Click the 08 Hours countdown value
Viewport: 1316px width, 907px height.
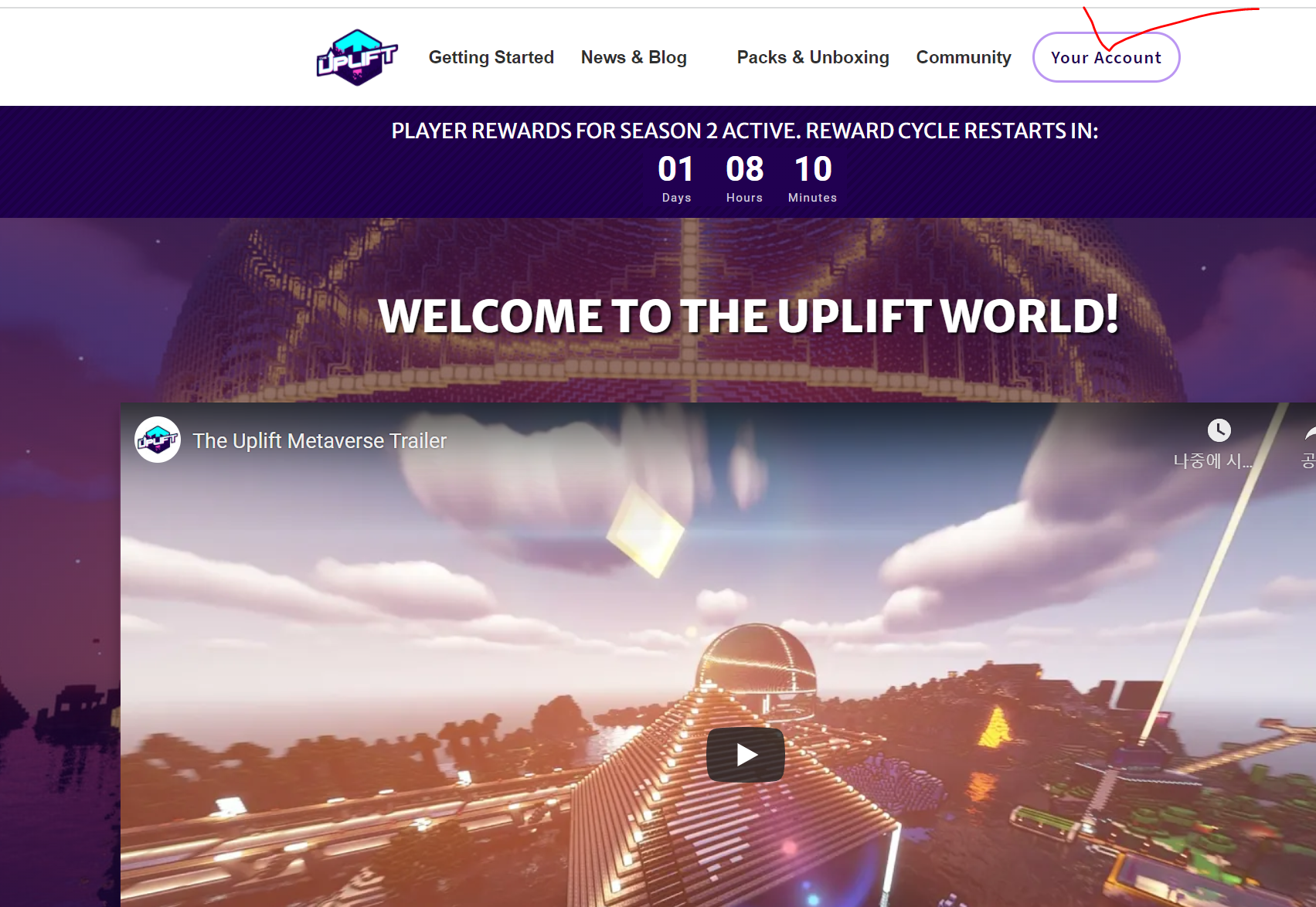[745, 169]
